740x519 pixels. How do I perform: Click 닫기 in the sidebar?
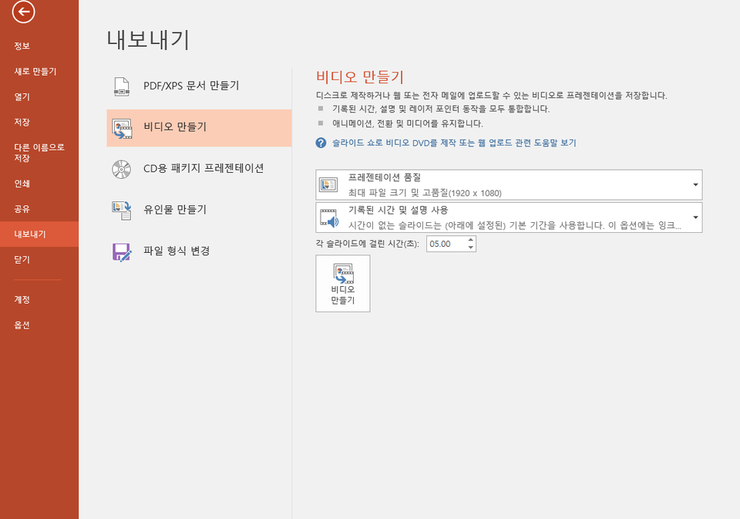pos(22,260)
